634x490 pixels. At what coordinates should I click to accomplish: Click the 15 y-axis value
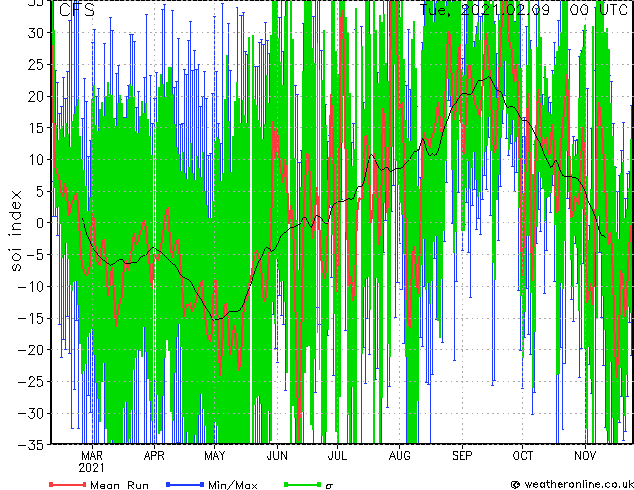coord(36,128)
